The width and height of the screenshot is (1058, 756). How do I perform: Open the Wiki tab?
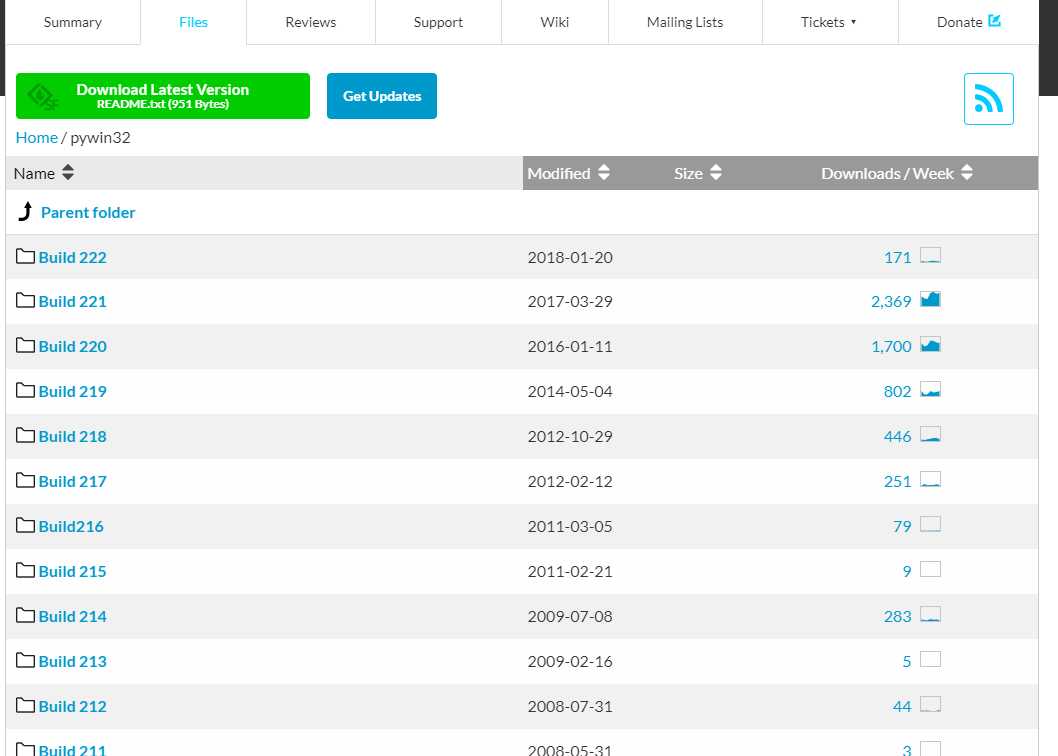point(555,22)
